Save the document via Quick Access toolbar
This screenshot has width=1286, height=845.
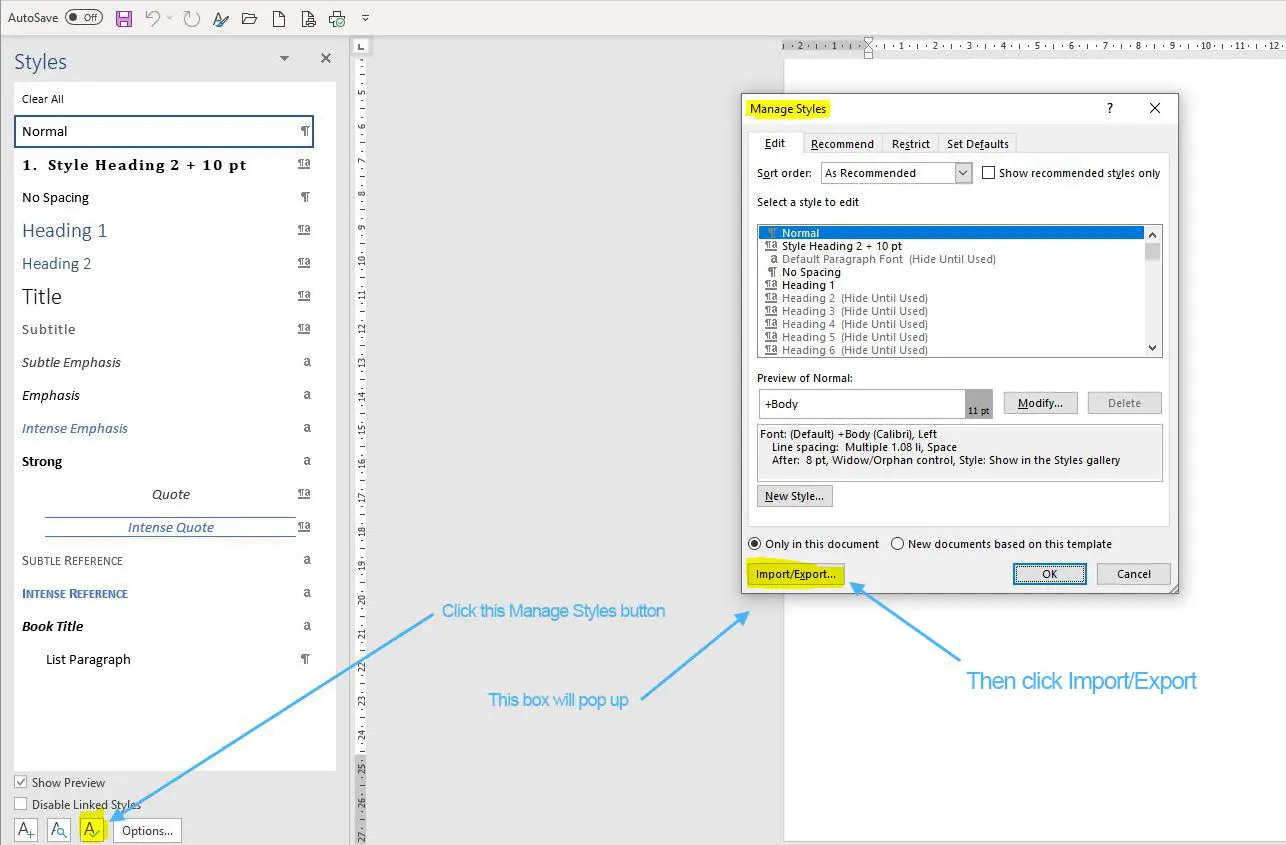pyautogui.click(x=124, y=17)
